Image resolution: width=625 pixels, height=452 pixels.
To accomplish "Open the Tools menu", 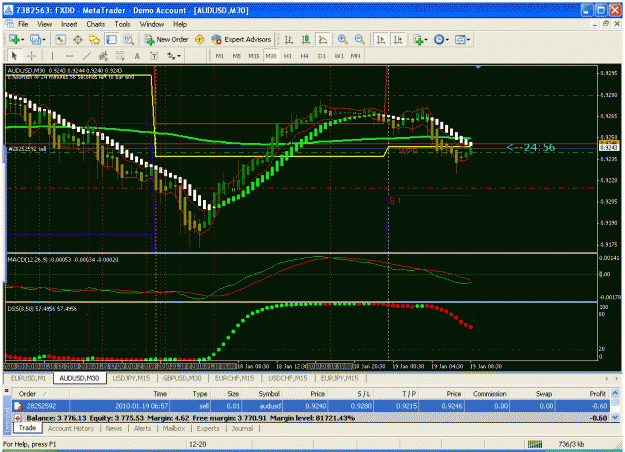I will click(x=122, y=24).
